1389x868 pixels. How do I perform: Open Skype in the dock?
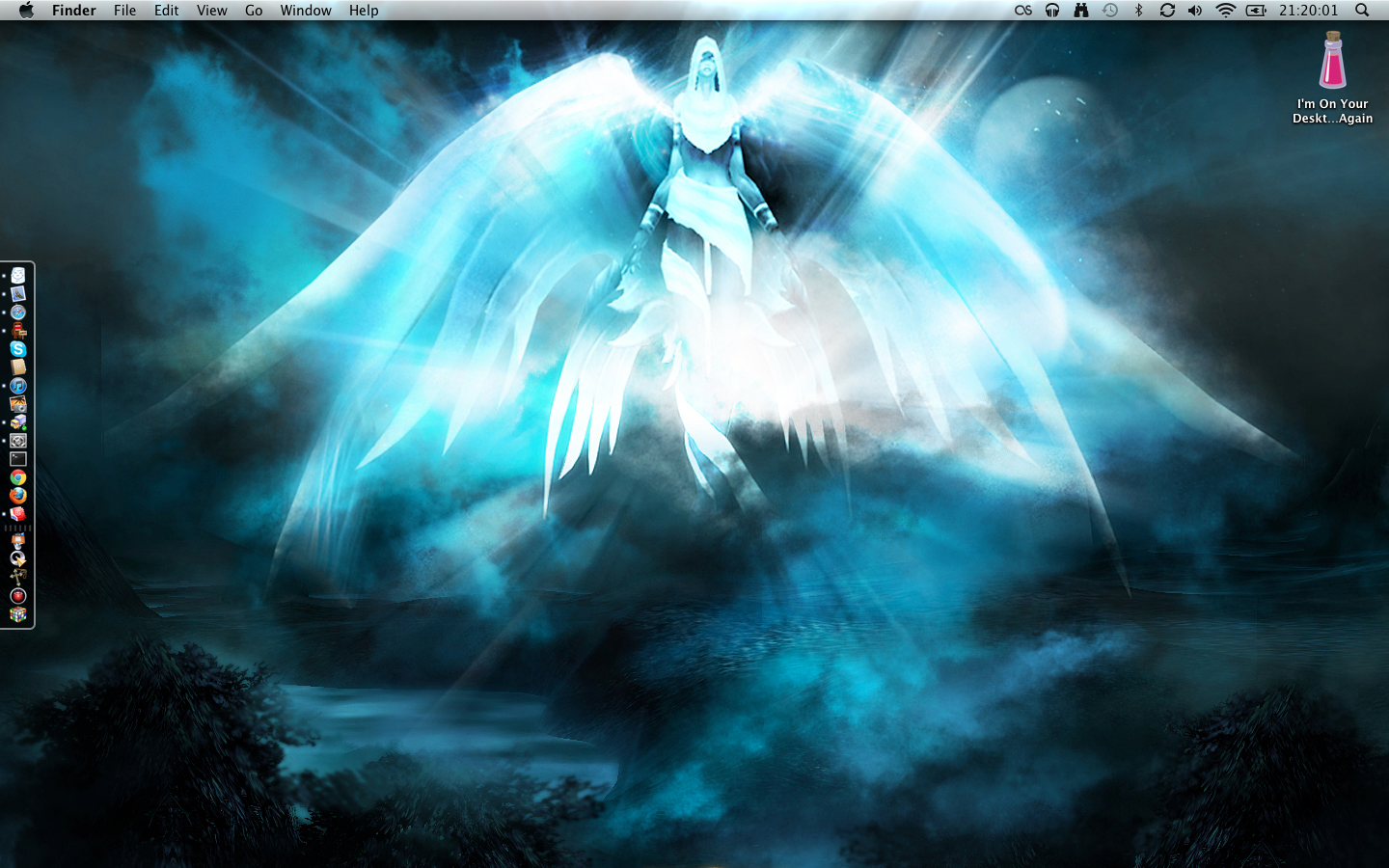(x=18, y=349)
